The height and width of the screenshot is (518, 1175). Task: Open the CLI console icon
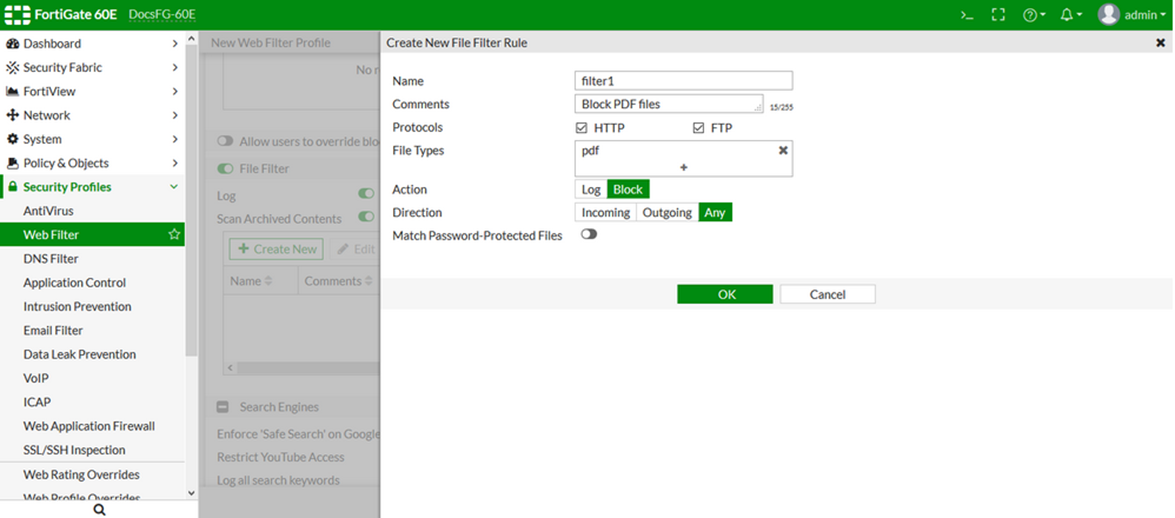point(966,15)
